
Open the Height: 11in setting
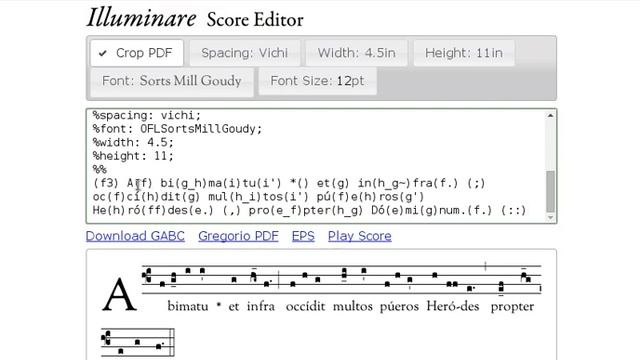click(x=464, y=53)
